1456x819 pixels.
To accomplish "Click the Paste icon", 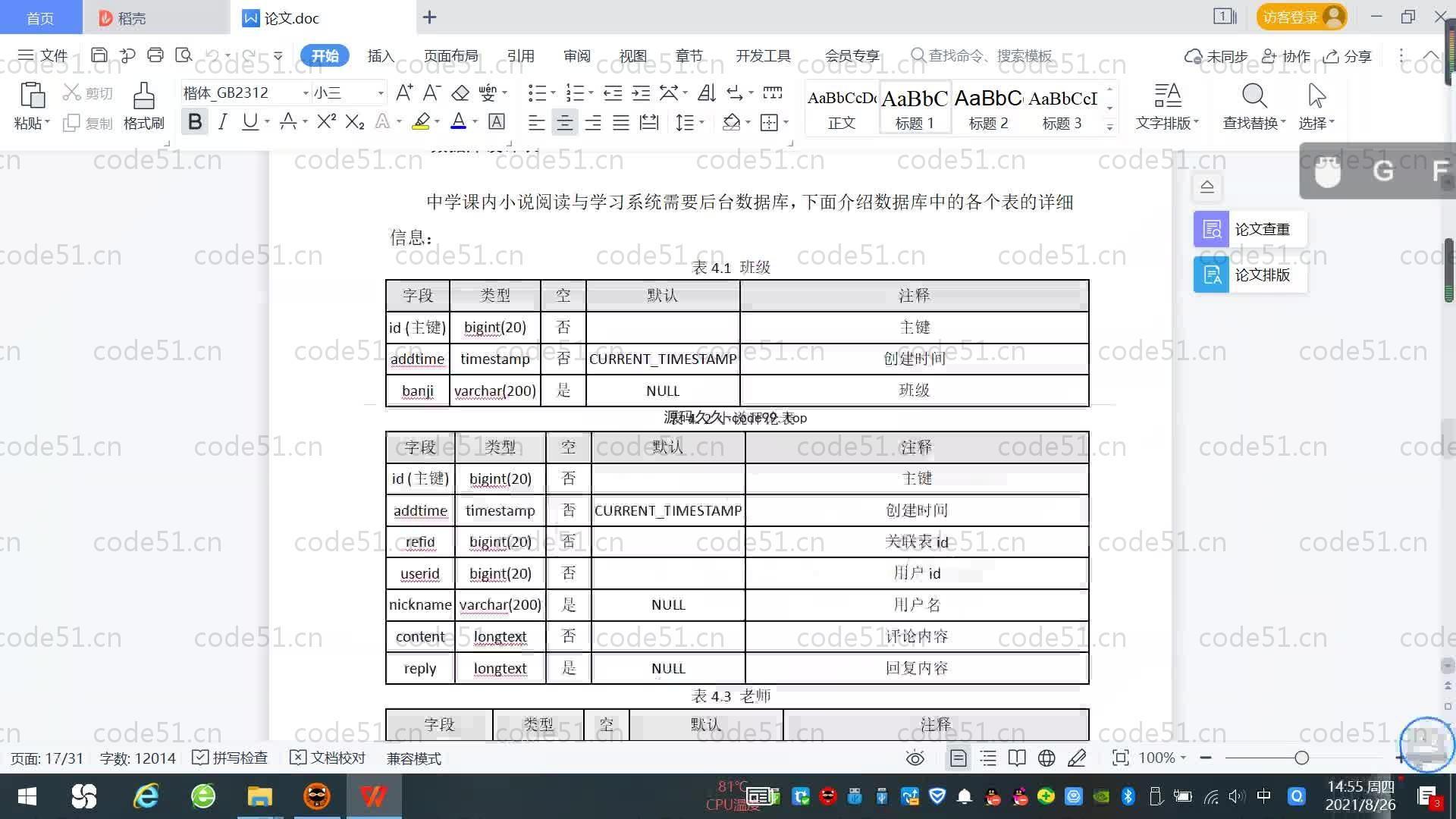I will [32, 96].
